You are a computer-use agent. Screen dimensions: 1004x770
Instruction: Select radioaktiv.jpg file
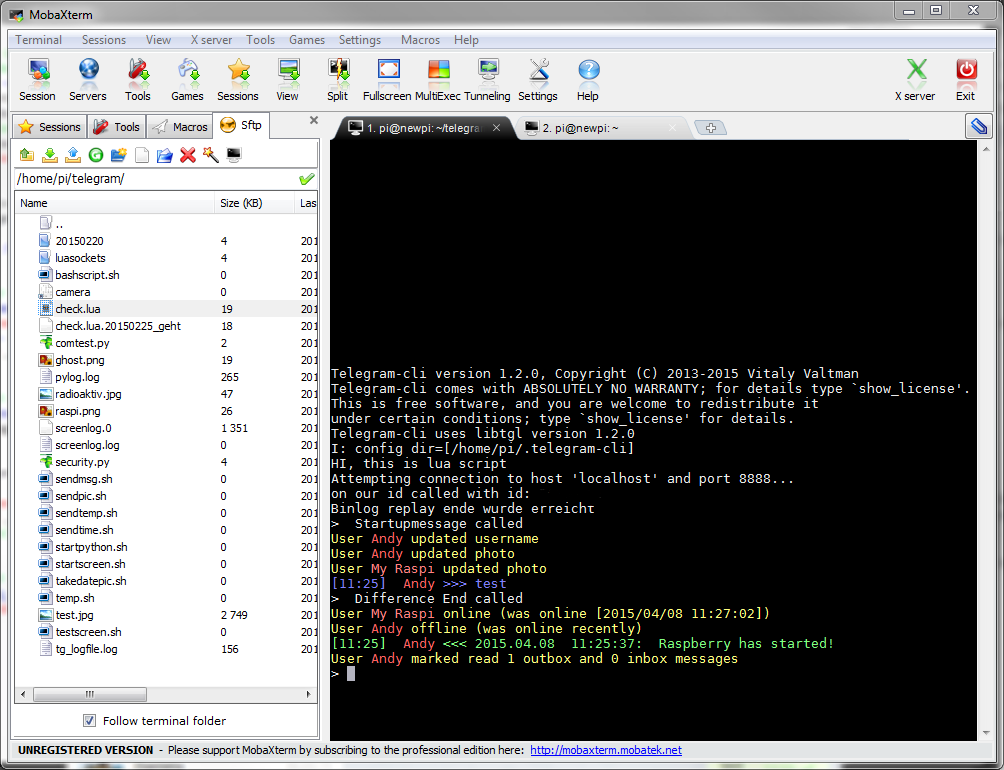pos(88,394)
